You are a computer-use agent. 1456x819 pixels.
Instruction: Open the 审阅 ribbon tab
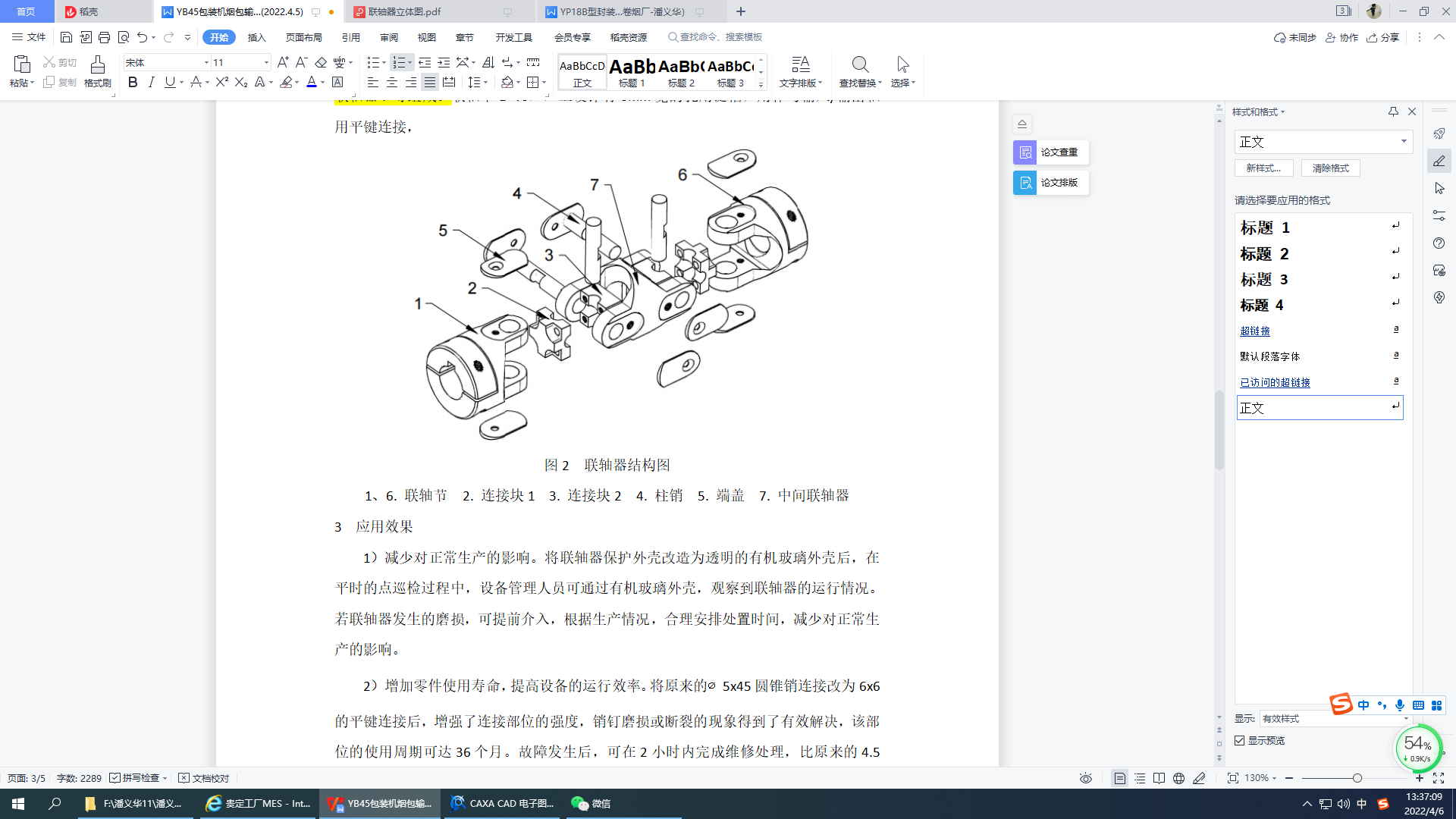tap(389, 37)
